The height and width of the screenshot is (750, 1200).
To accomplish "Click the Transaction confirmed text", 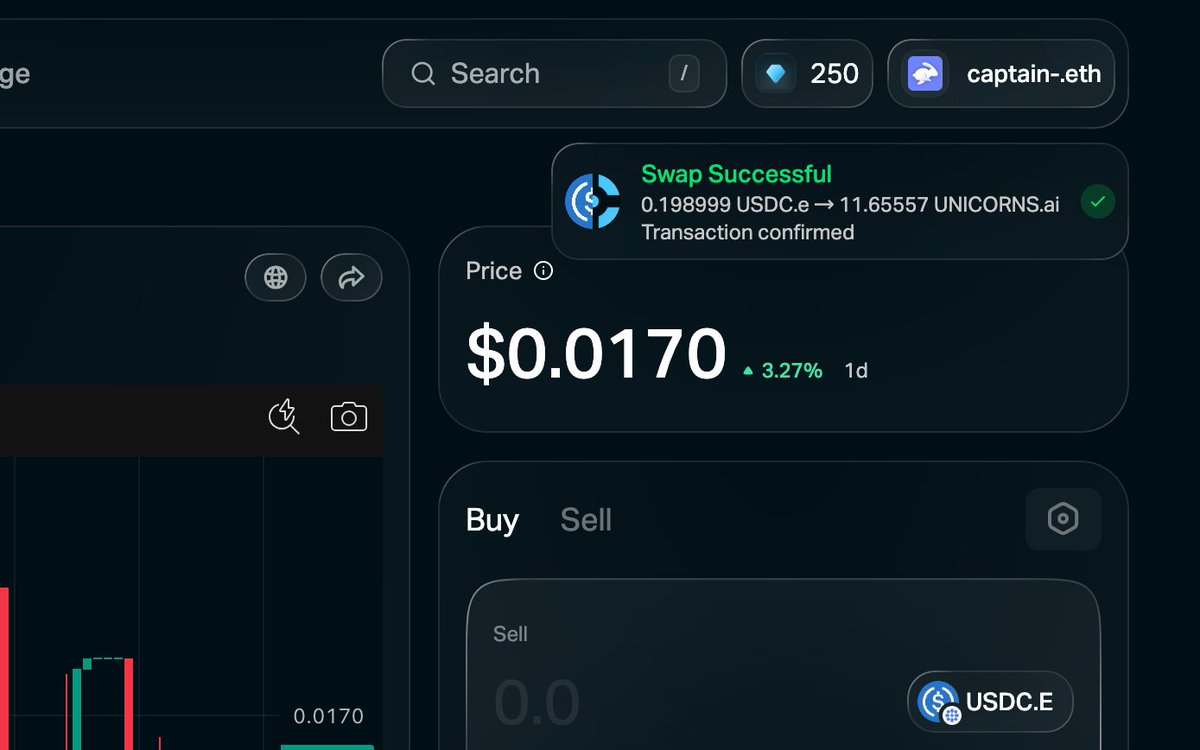I will tap(747, 232).
